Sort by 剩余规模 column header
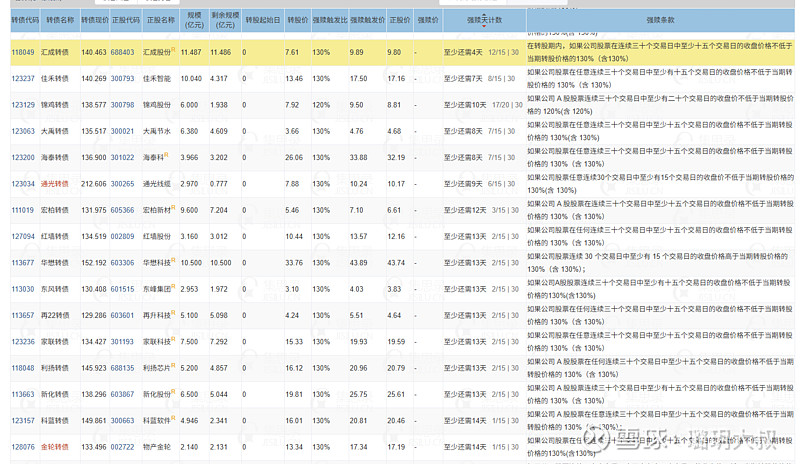Screen dimensions: 800x464 225,20
